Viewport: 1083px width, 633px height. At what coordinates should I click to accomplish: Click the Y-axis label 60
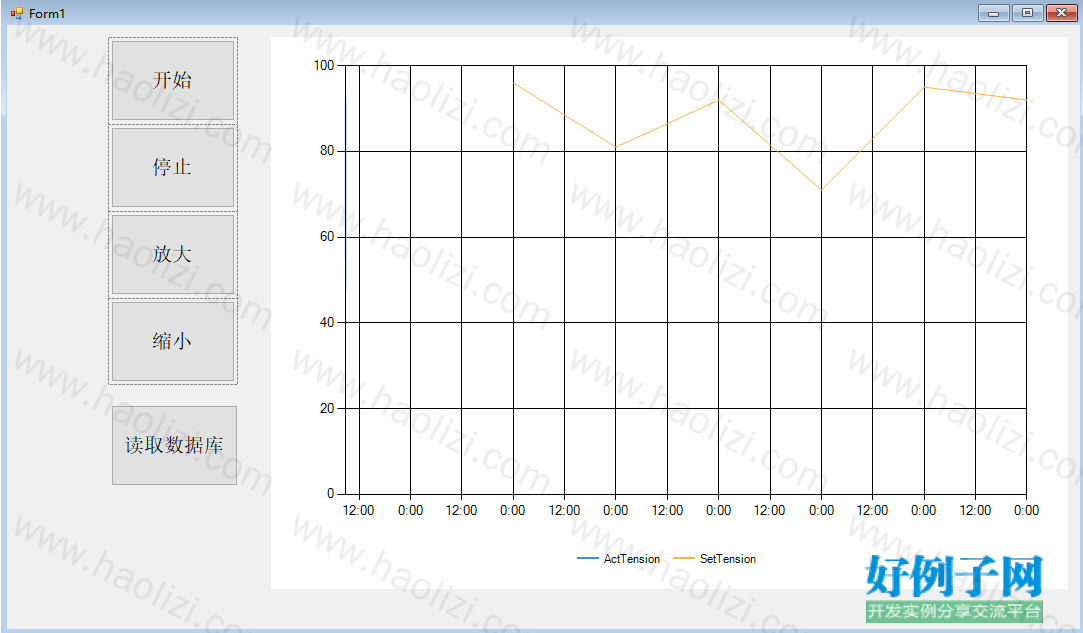pos(327,236)
